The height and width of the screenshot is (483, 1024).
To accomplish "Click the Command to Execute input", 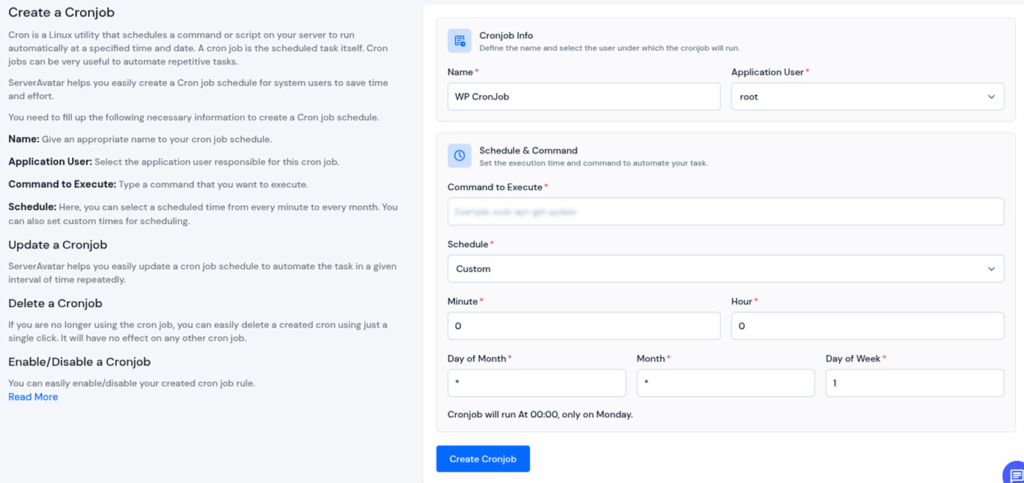I will pyautogui.click(x=725, y=212).
